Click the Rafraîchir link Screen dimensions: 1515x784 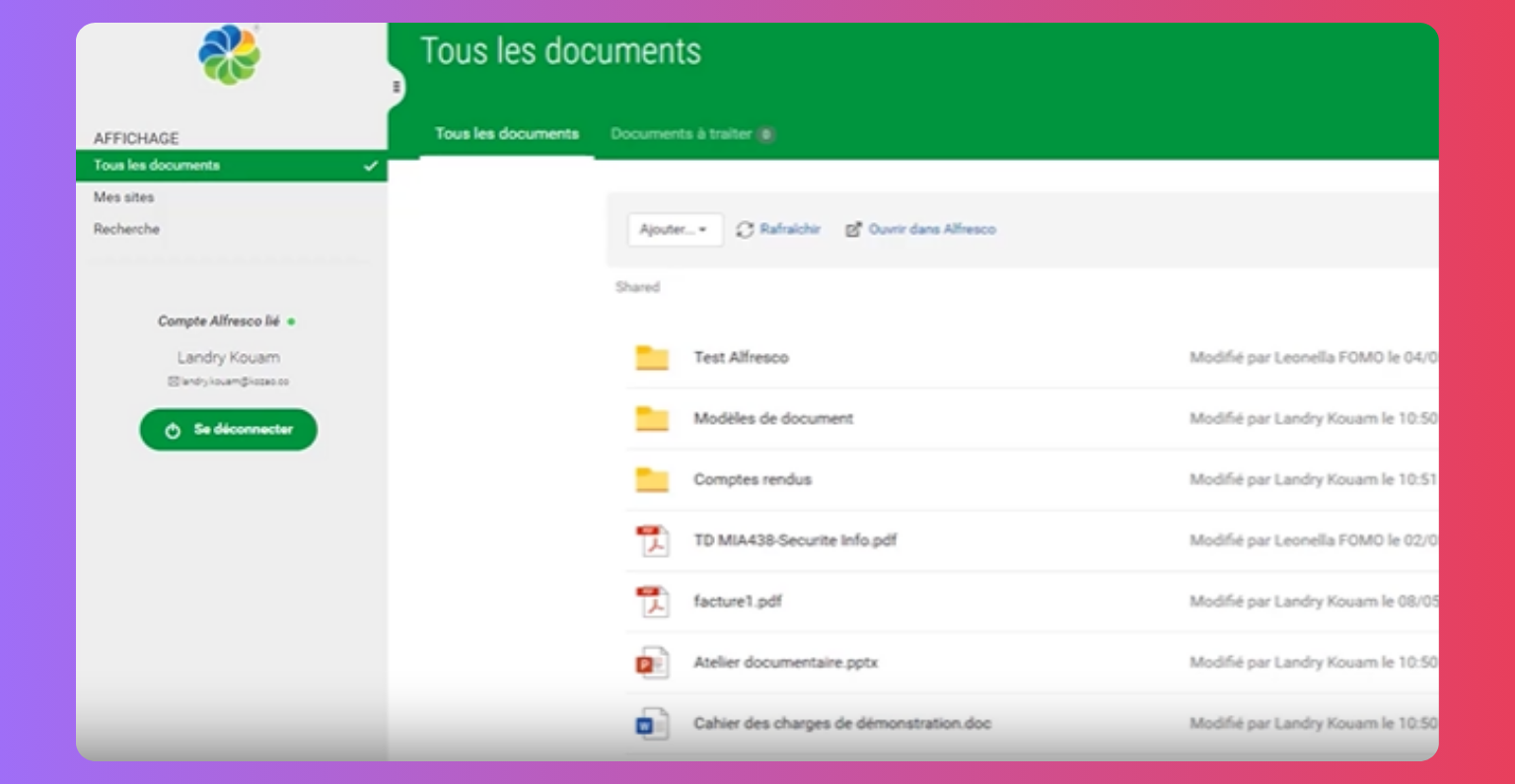790,230
